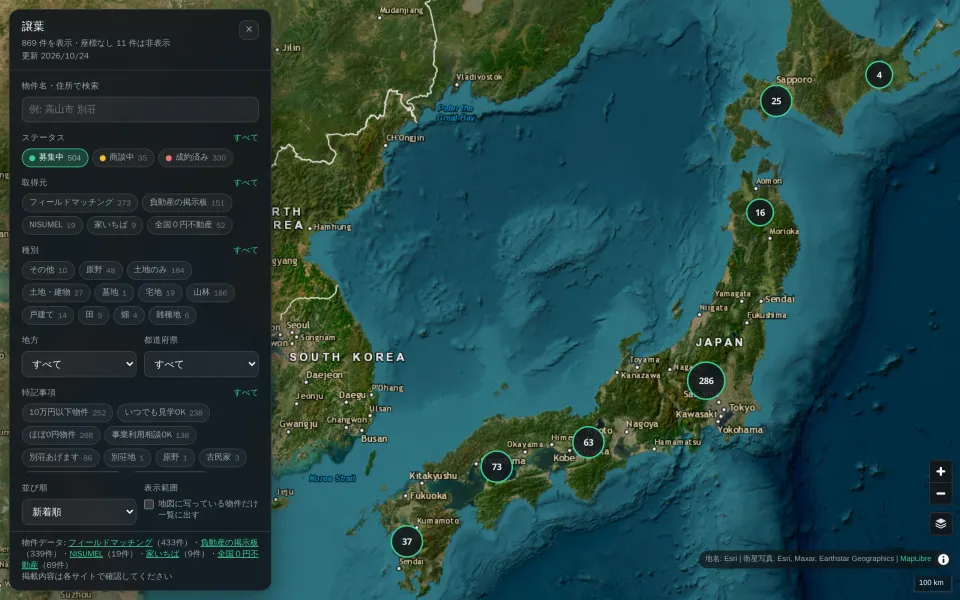The width and height of the screenshot is (960, 600).
Task: Select the 雑種地 6 type chip
Action: [172, 315]
